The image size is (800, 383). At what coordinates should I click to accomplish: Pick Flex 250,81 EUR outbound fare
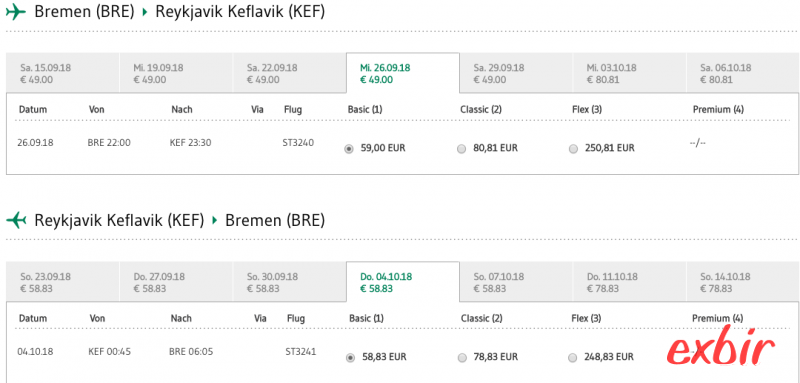pyautogui.click(x=573, y=149)
